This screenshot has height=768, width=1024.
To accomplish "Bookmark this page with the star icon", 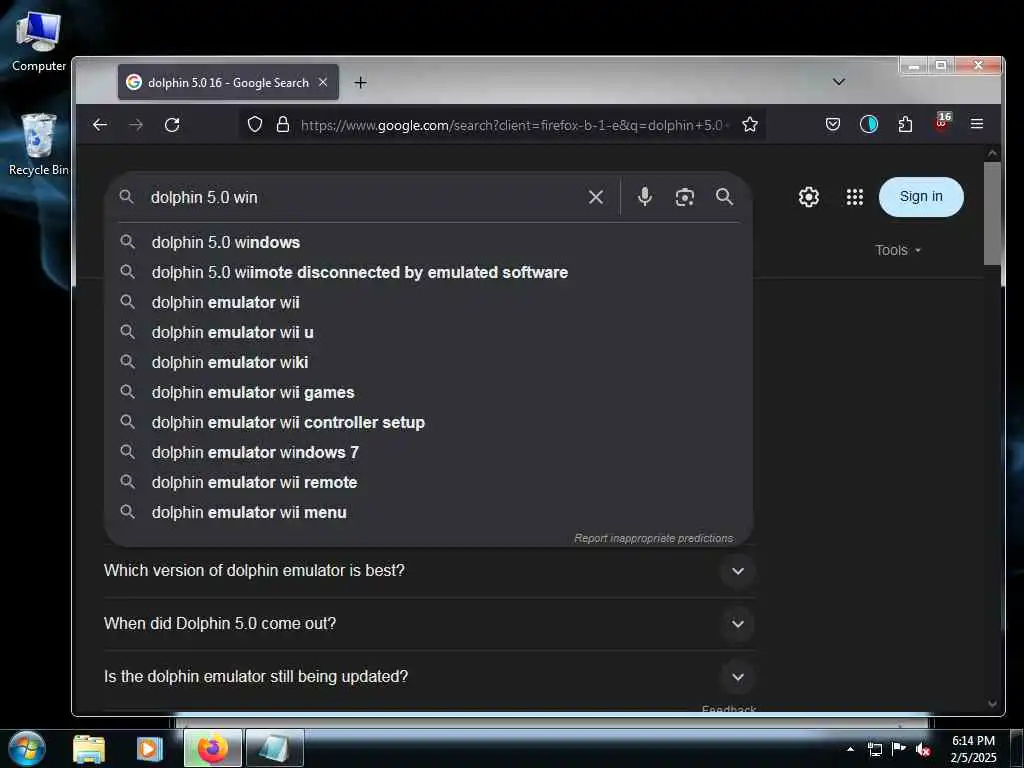I will [x=750, y=124].
